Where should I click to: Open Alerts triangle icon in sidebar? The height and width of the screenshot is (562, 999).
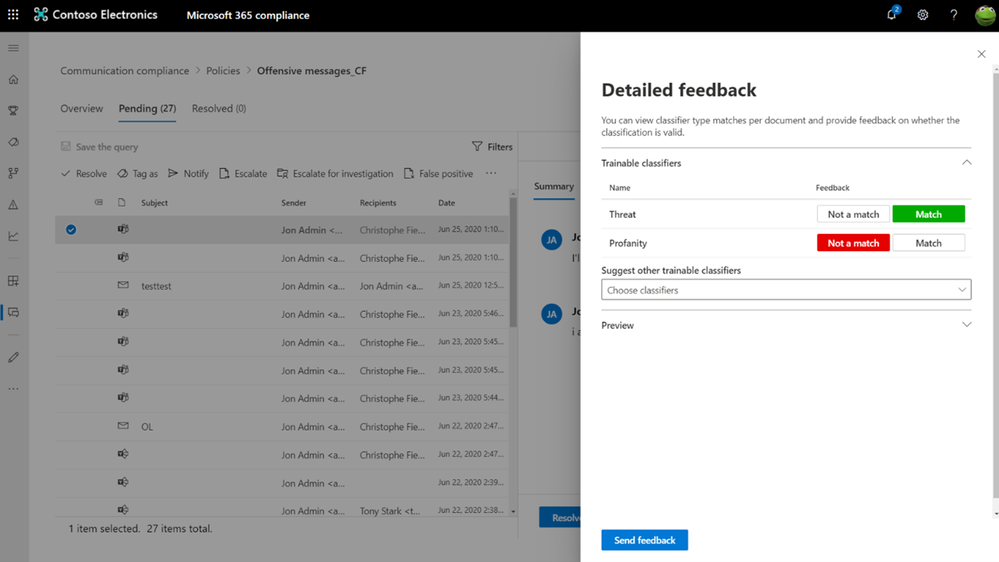pos(13,205)
